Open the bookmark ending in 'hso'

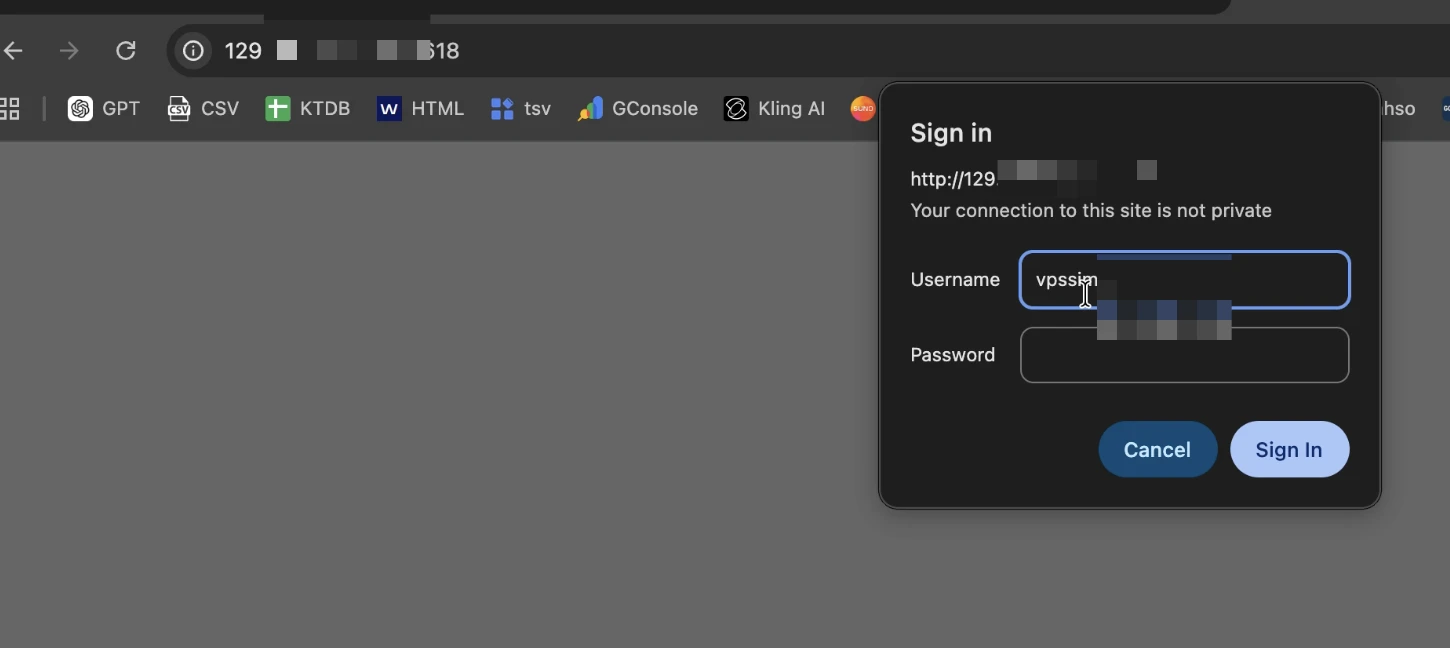click(x=1398, y=109)
